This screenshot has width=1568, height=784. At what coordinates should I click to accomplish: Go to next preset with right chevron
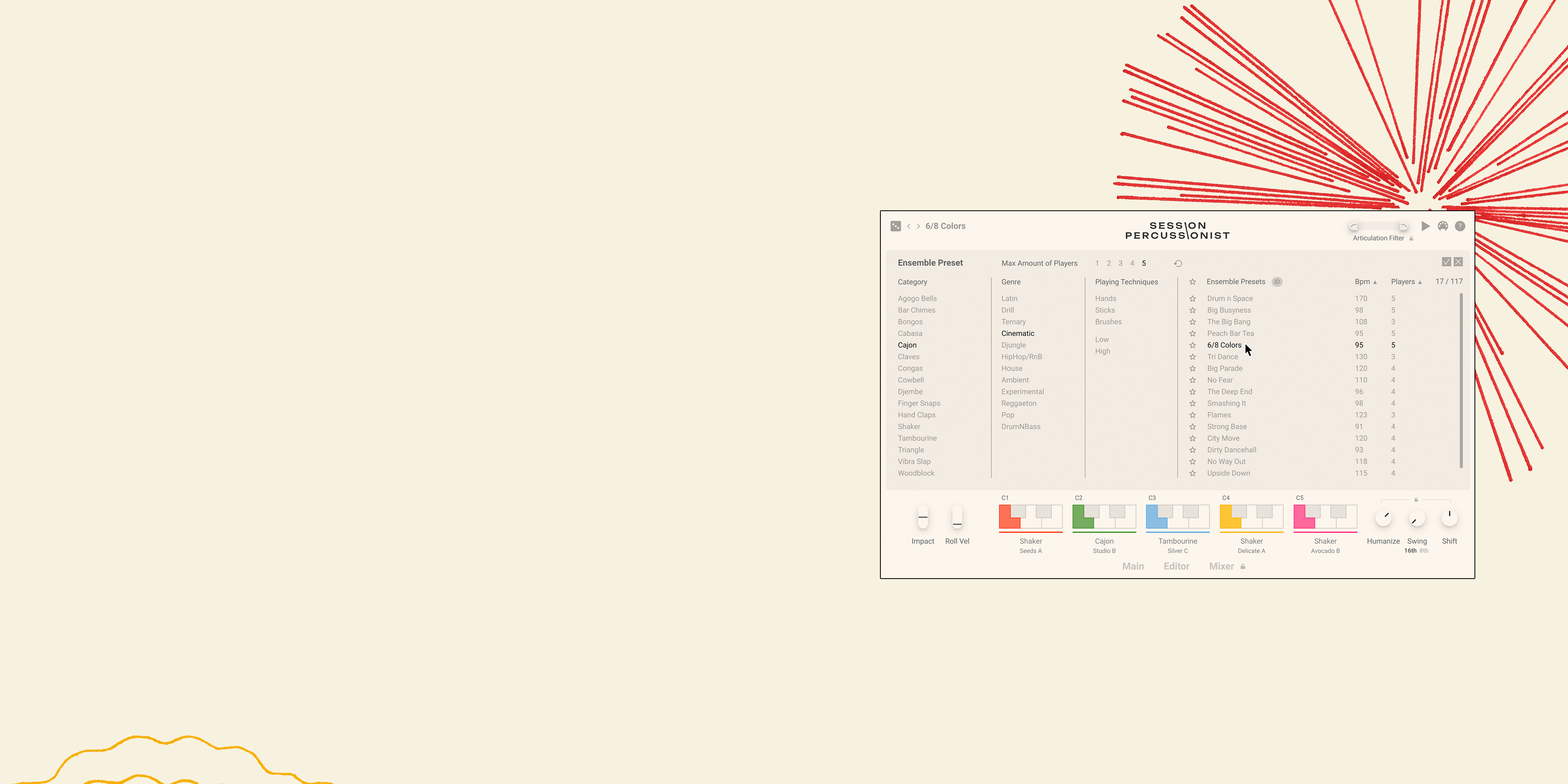tap(918, 226)
